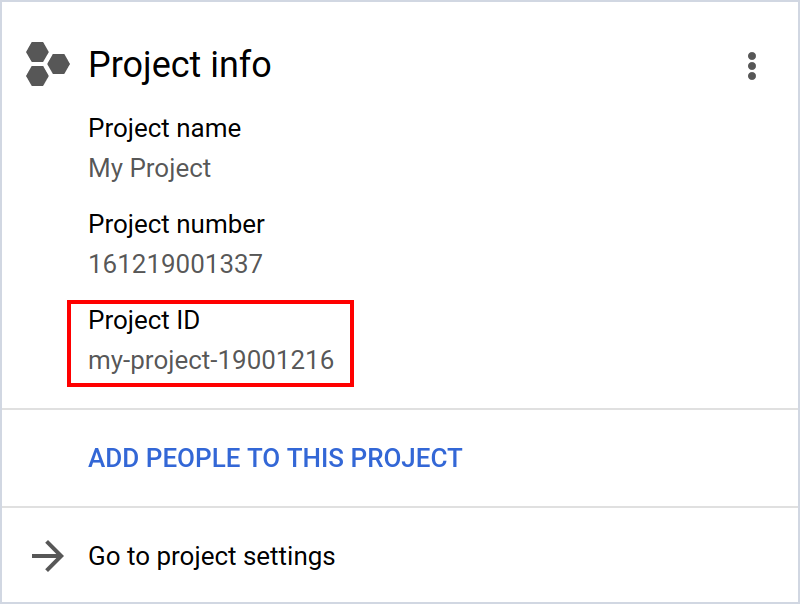Click the red-highlighted Project ID box

coord(210,343)
